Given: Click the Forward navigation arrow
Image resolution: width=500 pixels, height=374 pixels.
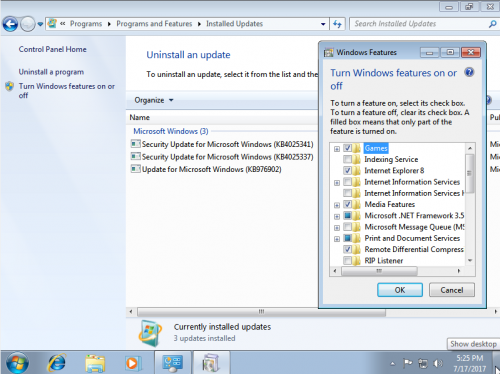Looking at the screenshot, I should pos(28,24).
